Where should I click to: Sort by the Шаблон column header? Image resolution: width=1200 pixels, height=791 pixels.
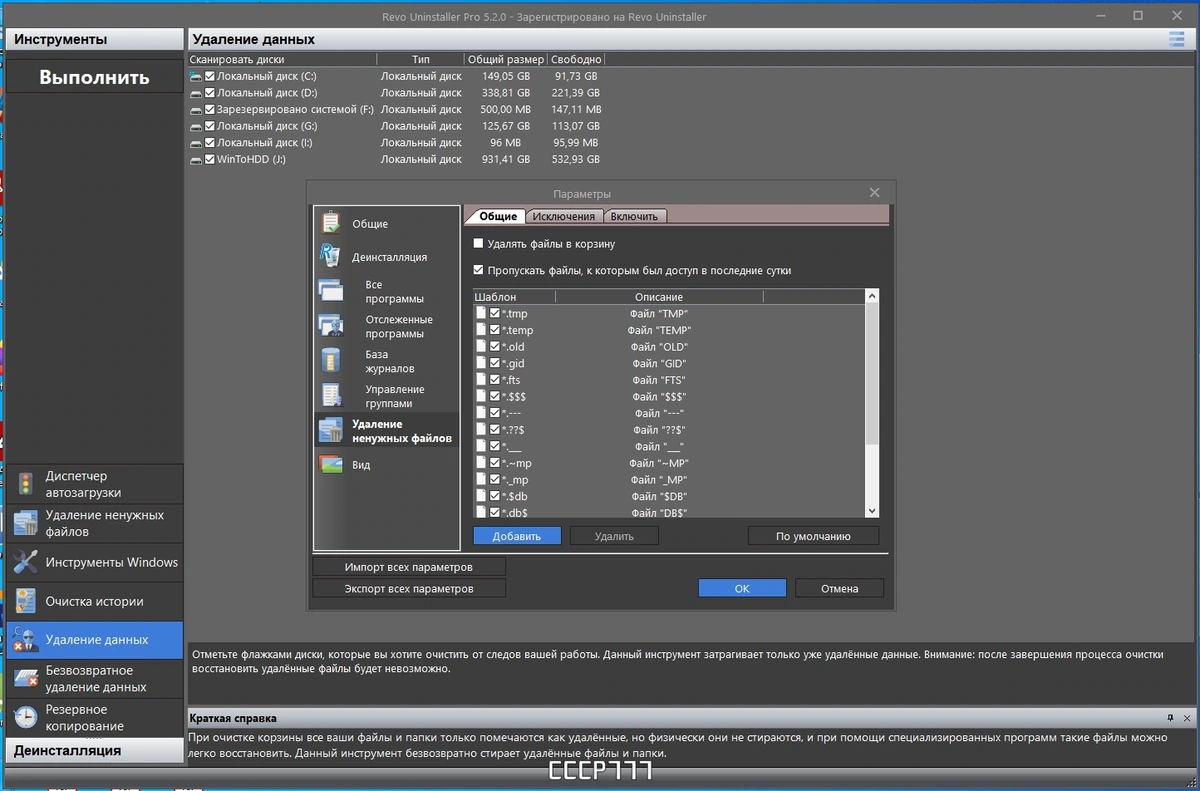514,297
